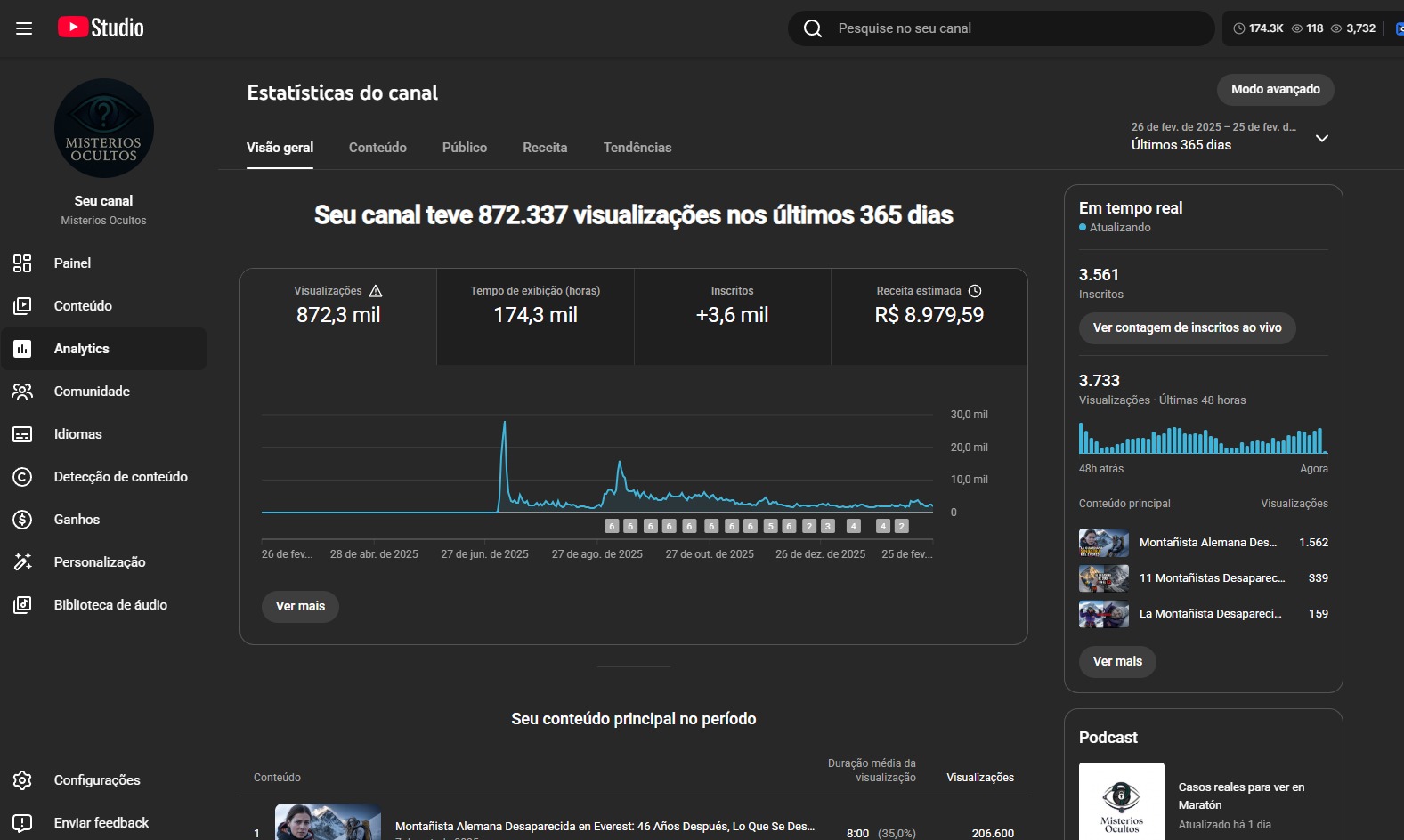Viewport: 1404px width, 840px height.
Task: Open the Personalização magic wand icon
Action: (22, 562)
